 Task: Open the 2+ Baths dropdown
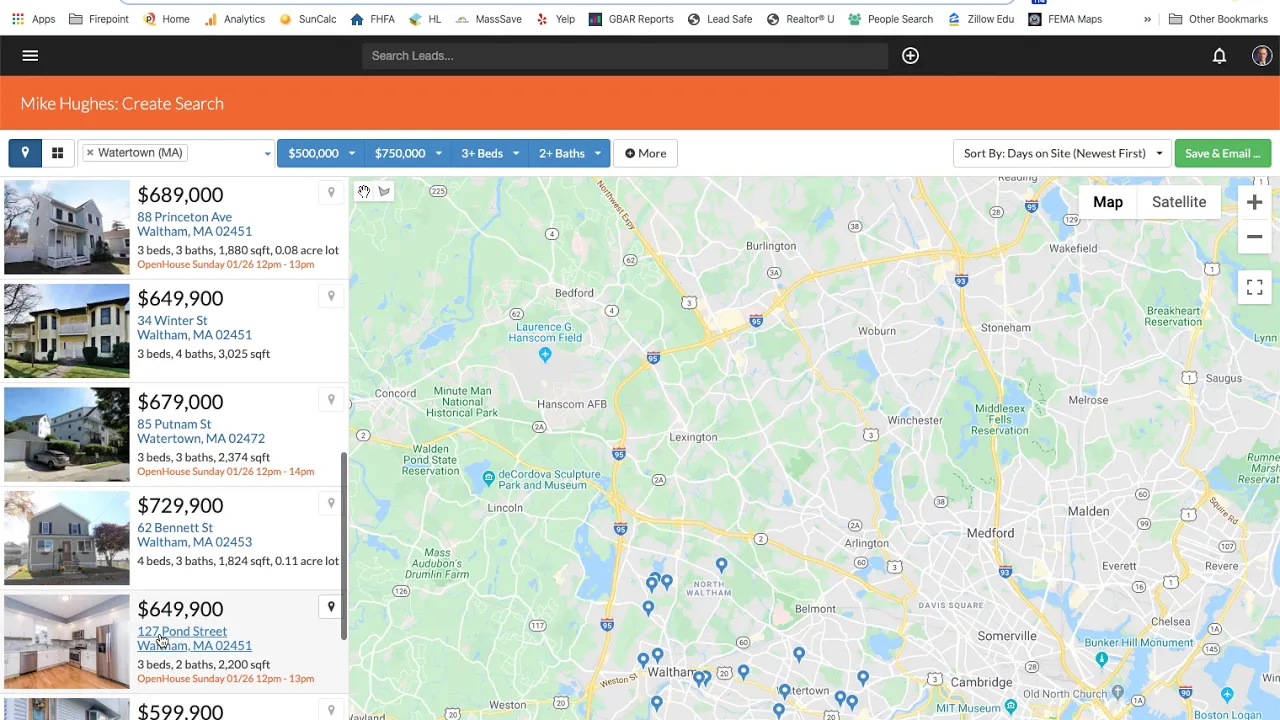pyautogui.click(x=569, y=153)
